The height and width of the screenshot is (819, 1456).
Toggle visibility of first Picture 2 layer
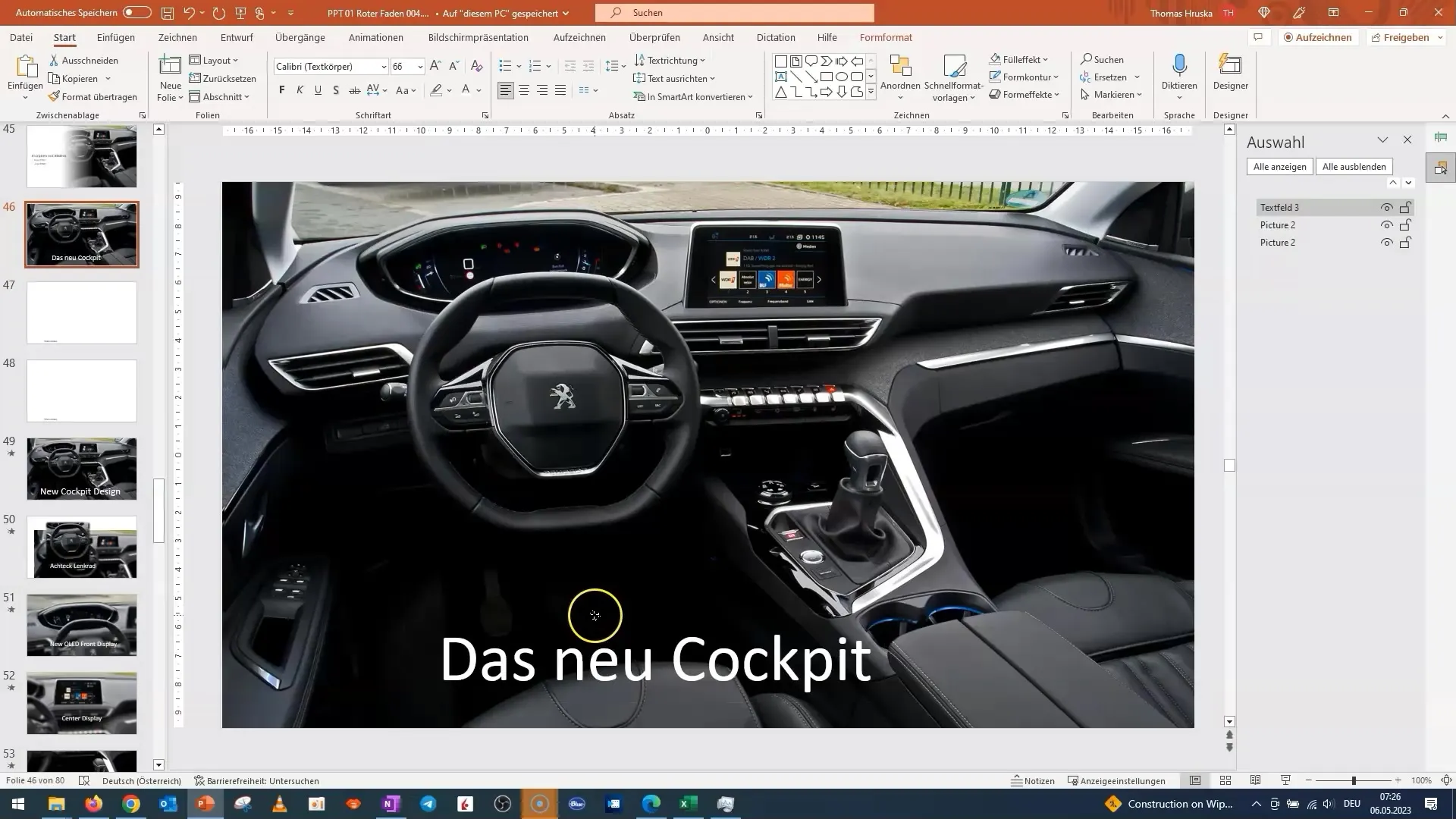tap(1386, 225)
